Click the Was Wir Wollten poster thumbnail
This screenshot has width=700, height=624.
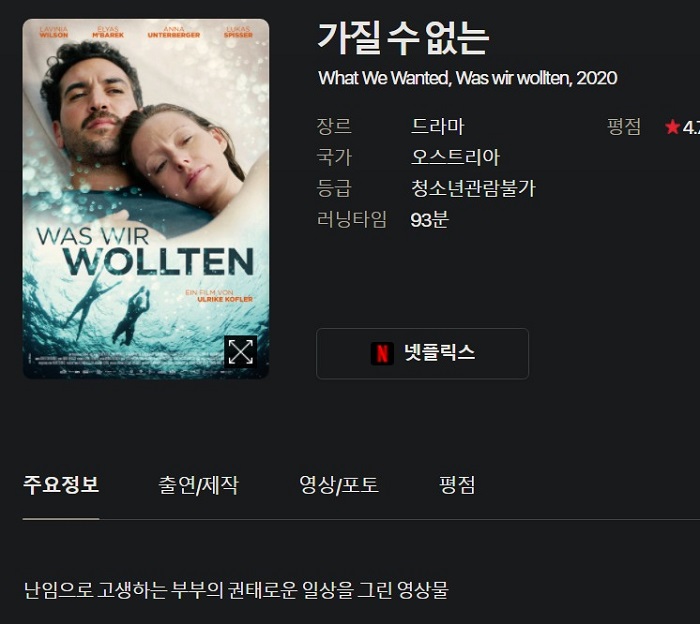point(146,199)
